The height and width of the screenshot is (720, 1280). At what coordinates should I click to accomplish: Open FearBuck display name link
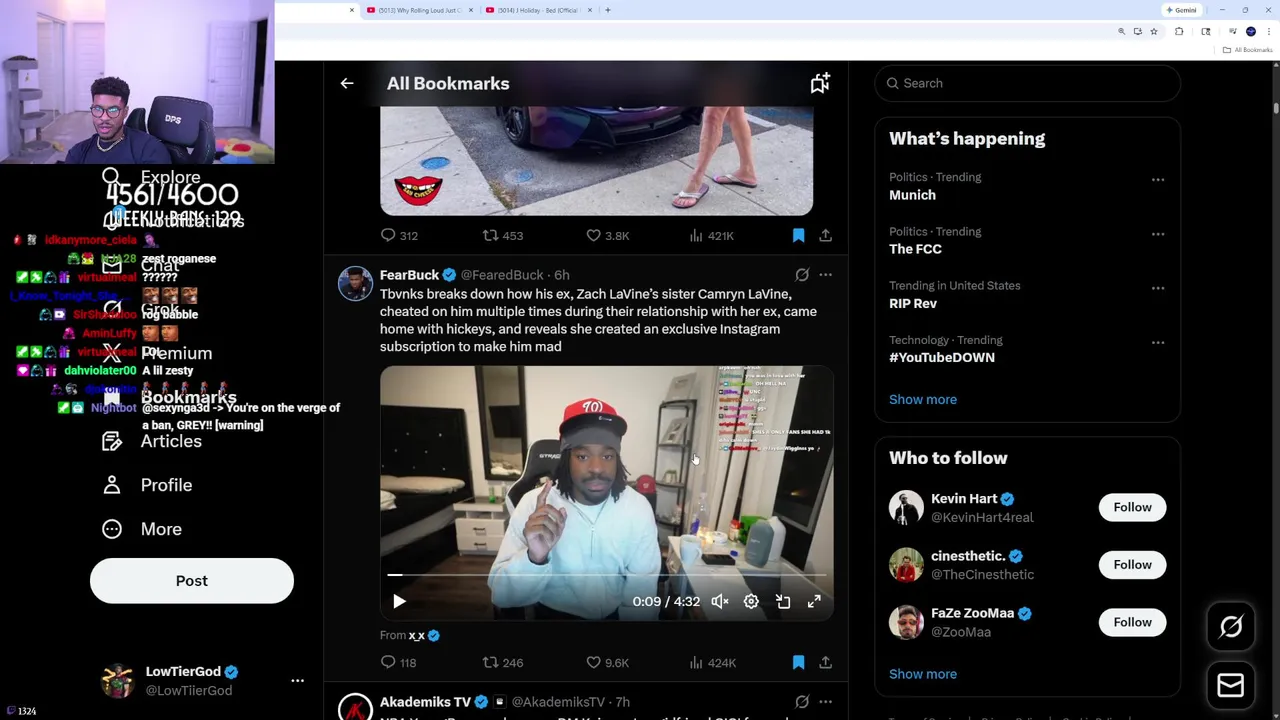[x=409, y=275]
